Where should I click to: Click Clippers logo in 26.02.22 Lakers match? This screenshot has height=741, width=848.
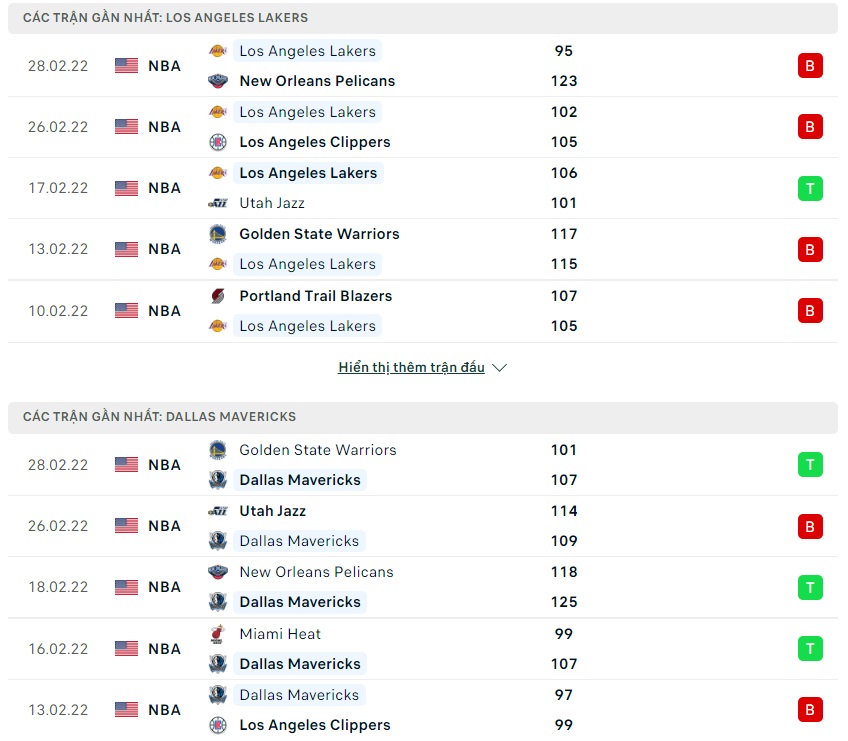click(217, 142)
